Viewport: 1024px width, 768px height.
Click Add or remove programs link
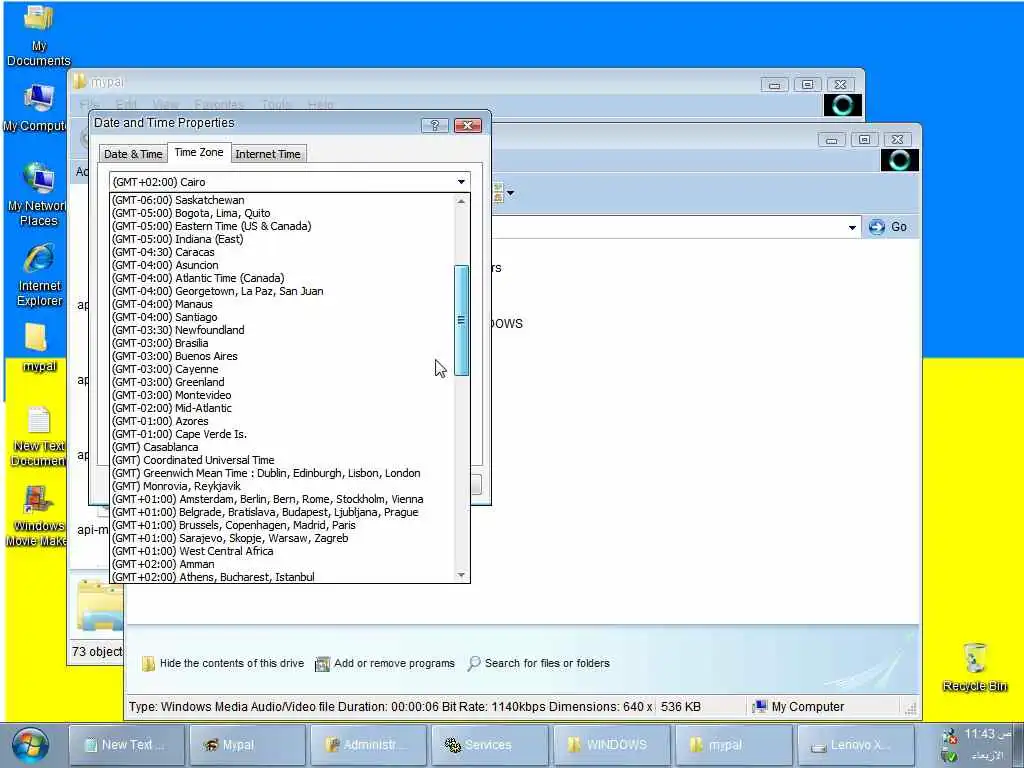click(x=394, y=664)
